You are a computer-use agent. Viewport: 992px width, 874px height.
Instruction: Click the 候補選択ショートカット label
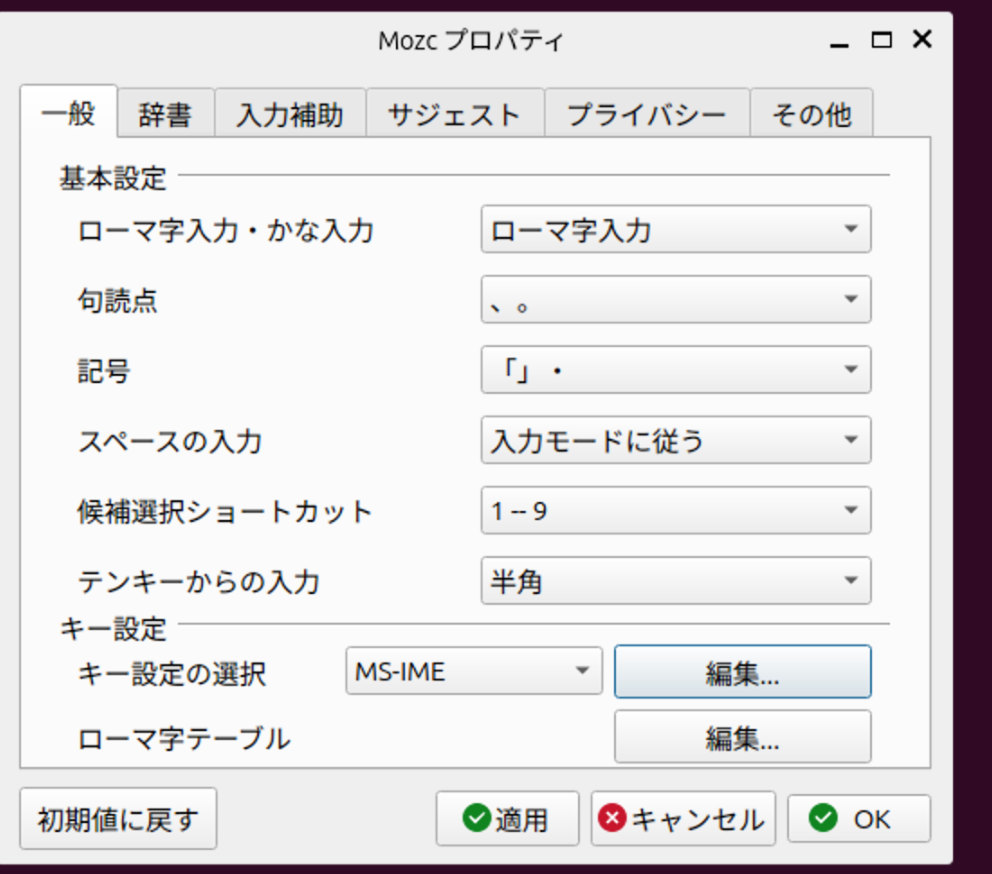pos(225,511)
